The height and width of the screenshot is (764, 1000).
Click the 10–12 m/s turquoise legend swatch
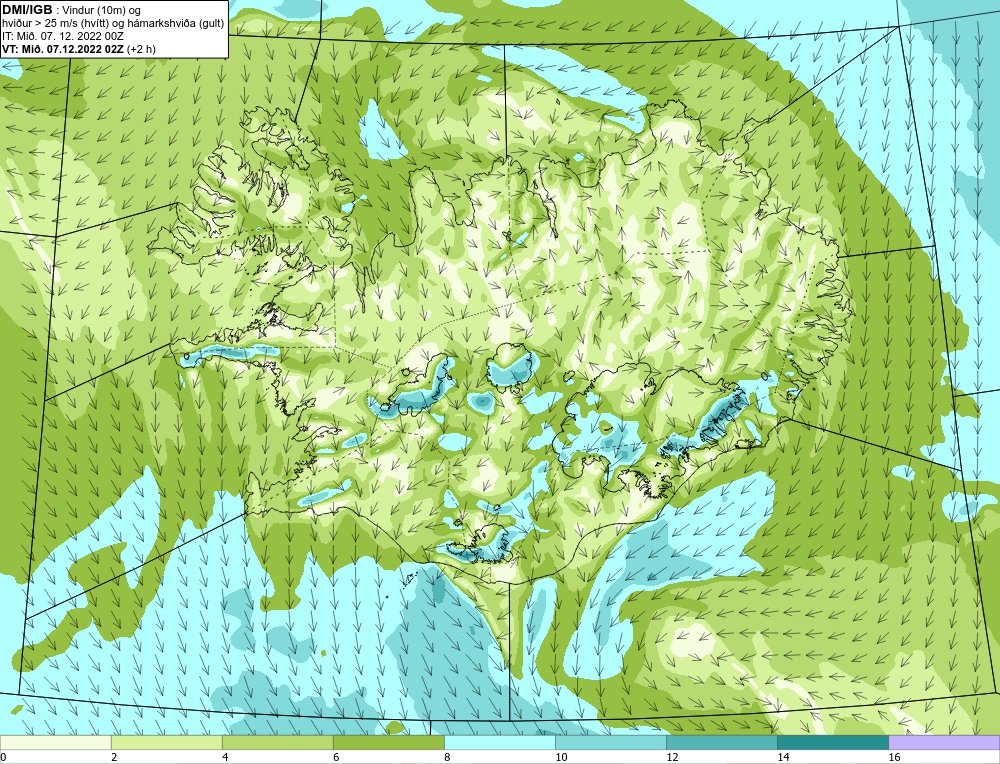click(610, 742)
